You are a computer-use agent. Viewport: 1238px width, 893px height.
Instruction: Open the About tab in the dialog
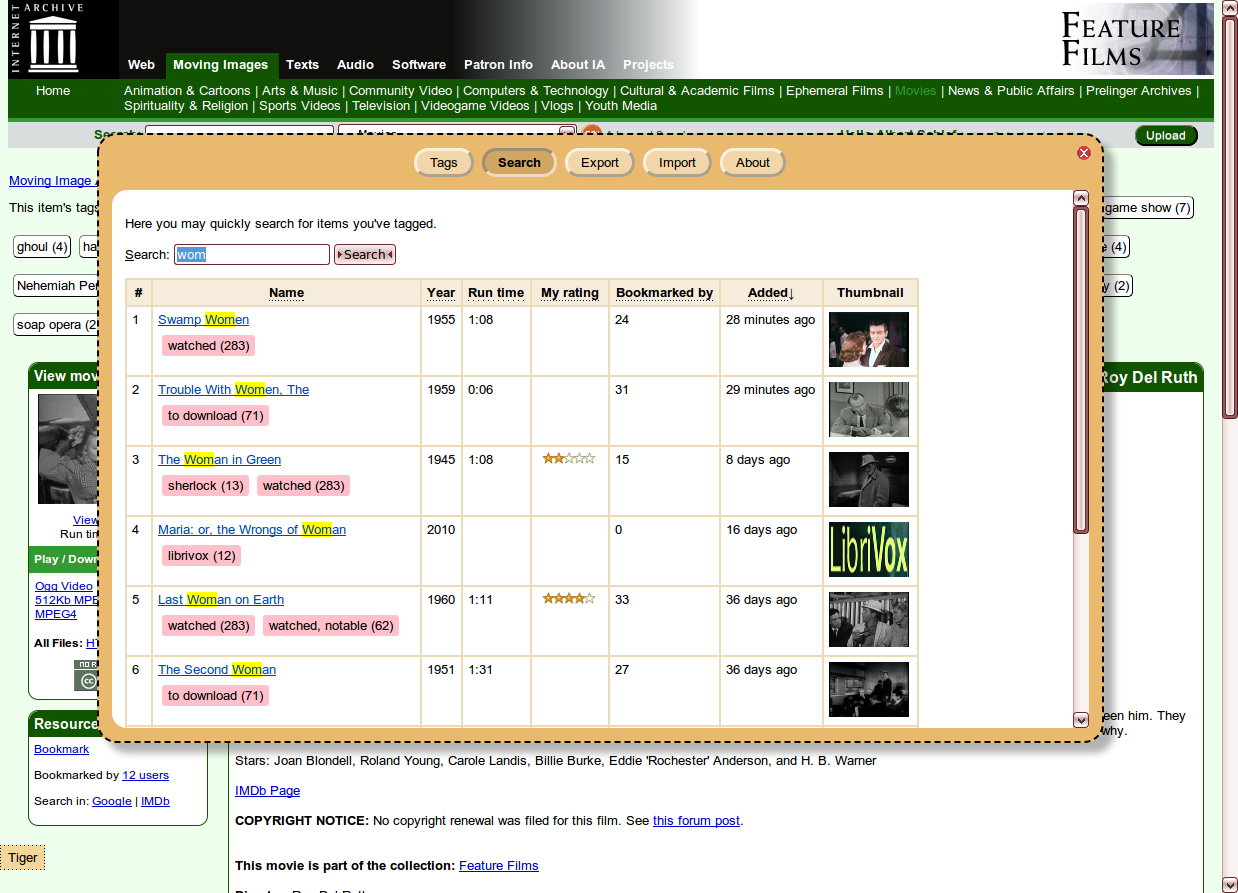pyautogui.click(x=752, y=162)
